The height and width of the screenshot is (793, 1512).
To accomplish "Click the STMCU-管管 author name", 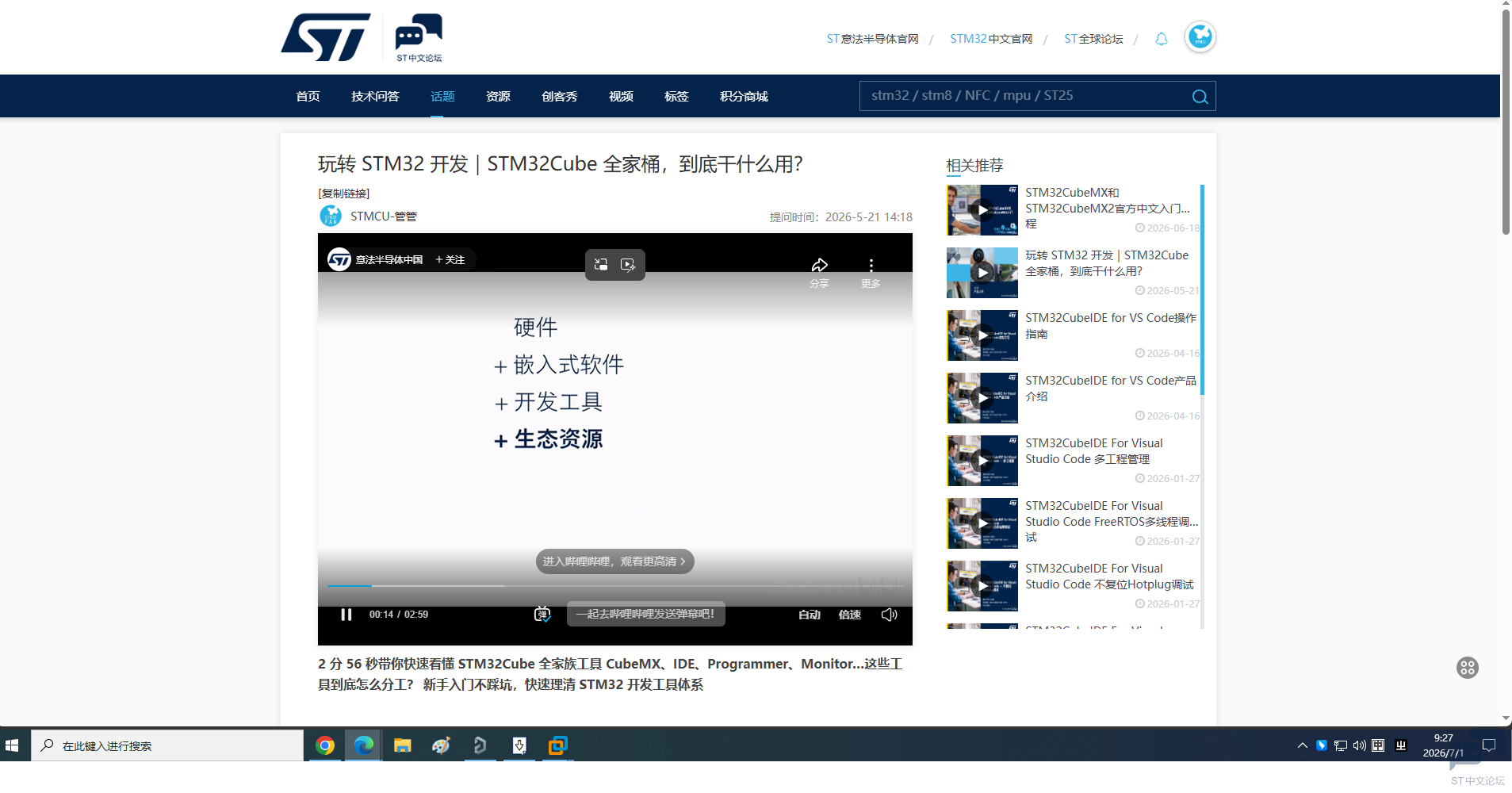I will pyautogui.click(x=383, y=216).
